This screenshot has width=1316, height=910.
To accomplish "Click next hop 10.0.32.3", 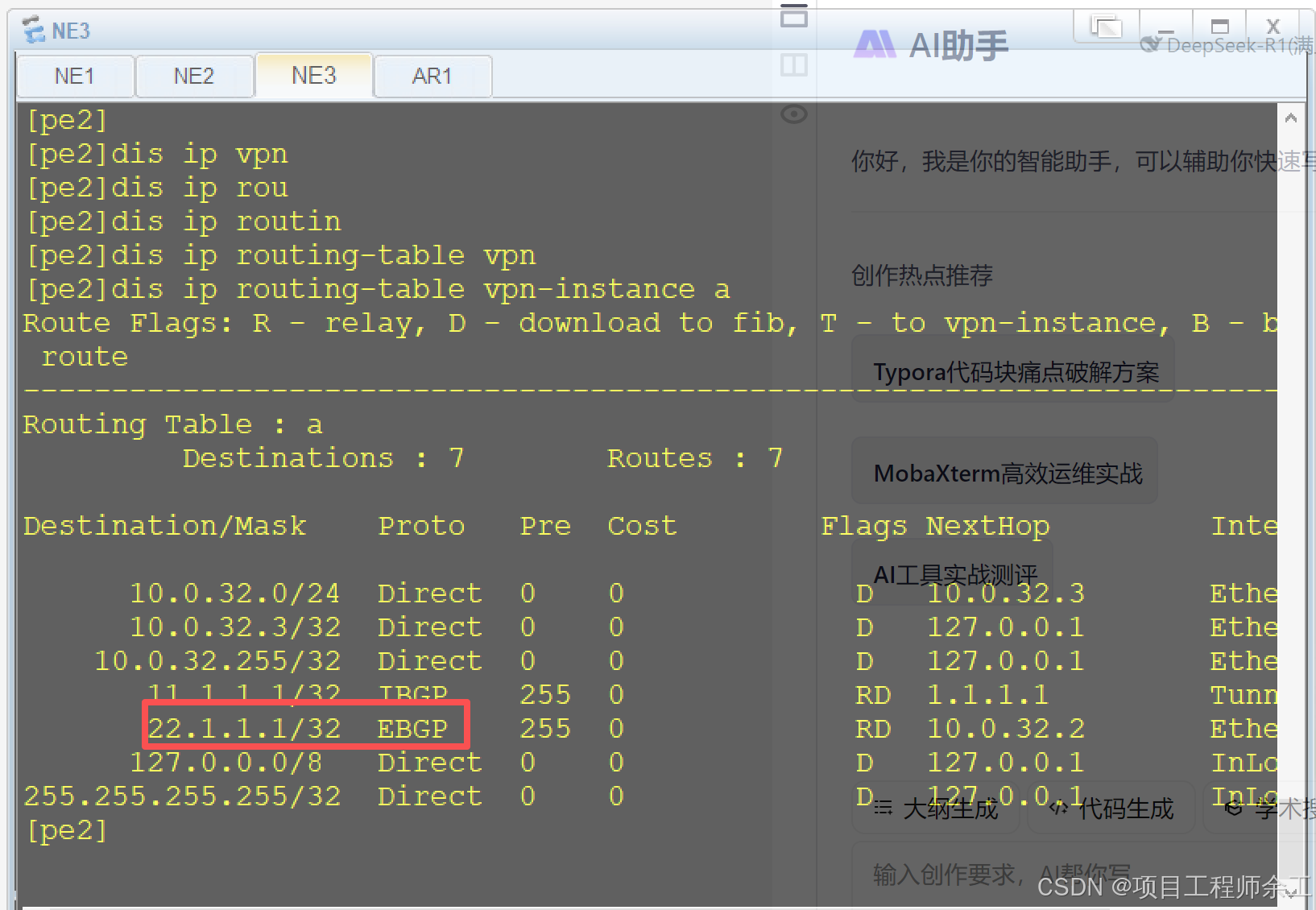I will click(1005, 594).
